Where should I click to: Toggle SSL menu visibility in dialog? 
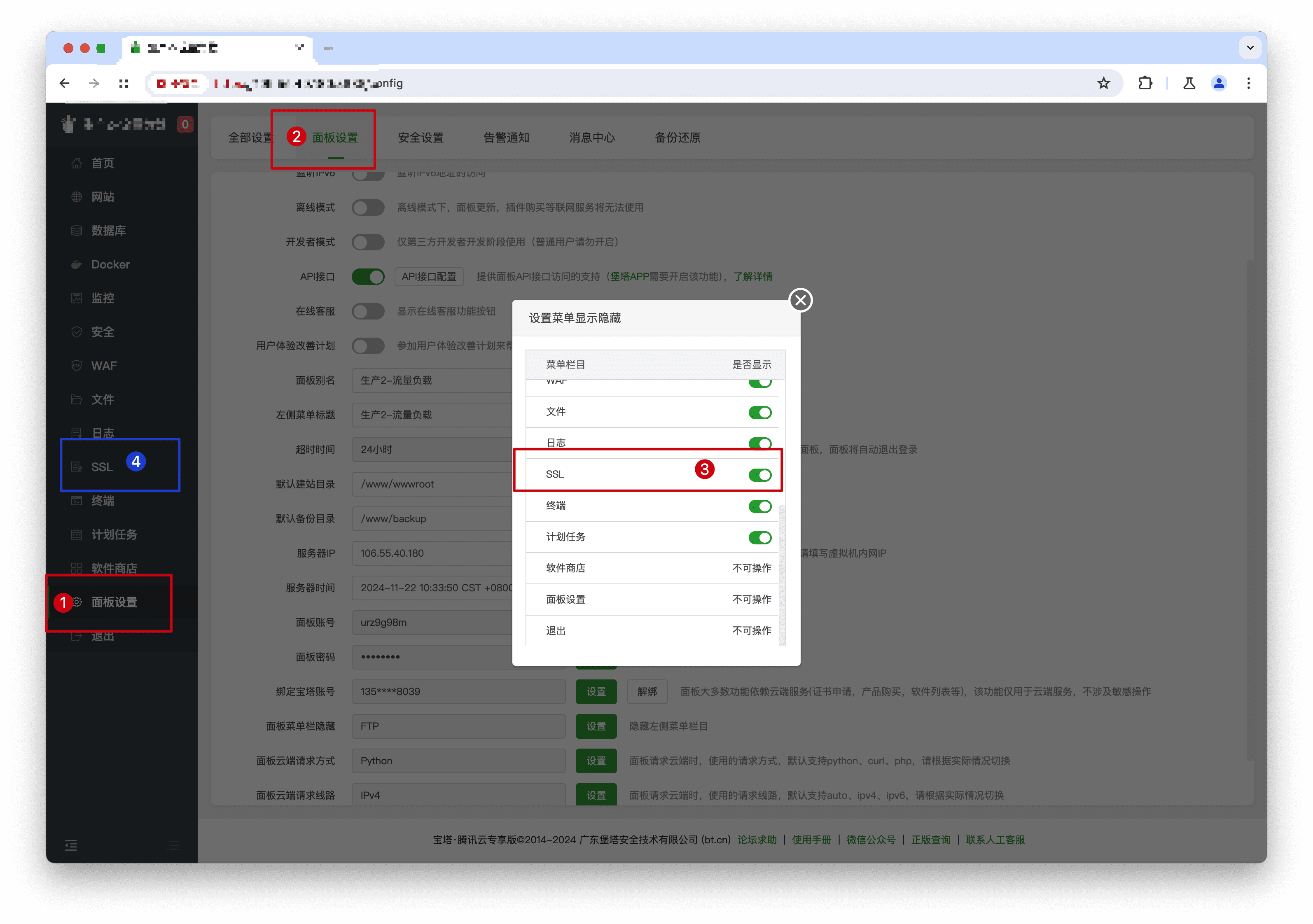760,475
